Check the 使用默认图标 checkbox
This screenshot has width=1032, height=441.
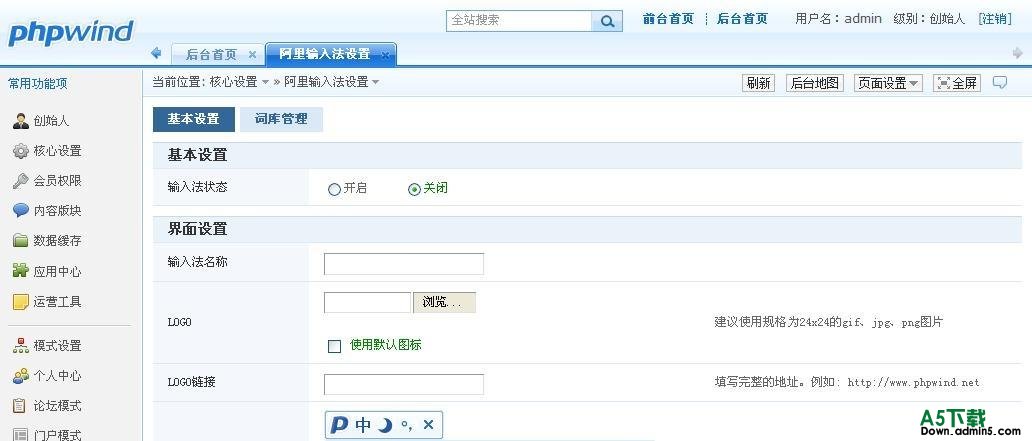click(x=334, y=346)
